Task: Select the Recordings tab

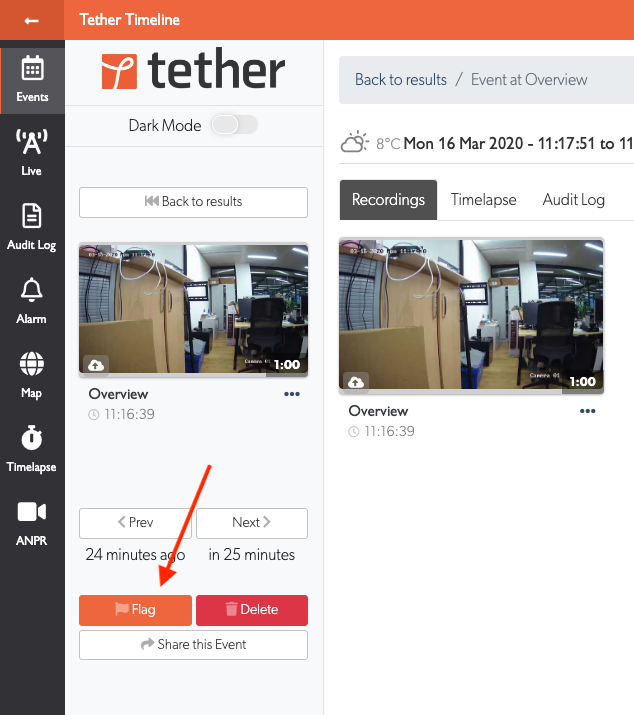Action: (x=388, y=200)
